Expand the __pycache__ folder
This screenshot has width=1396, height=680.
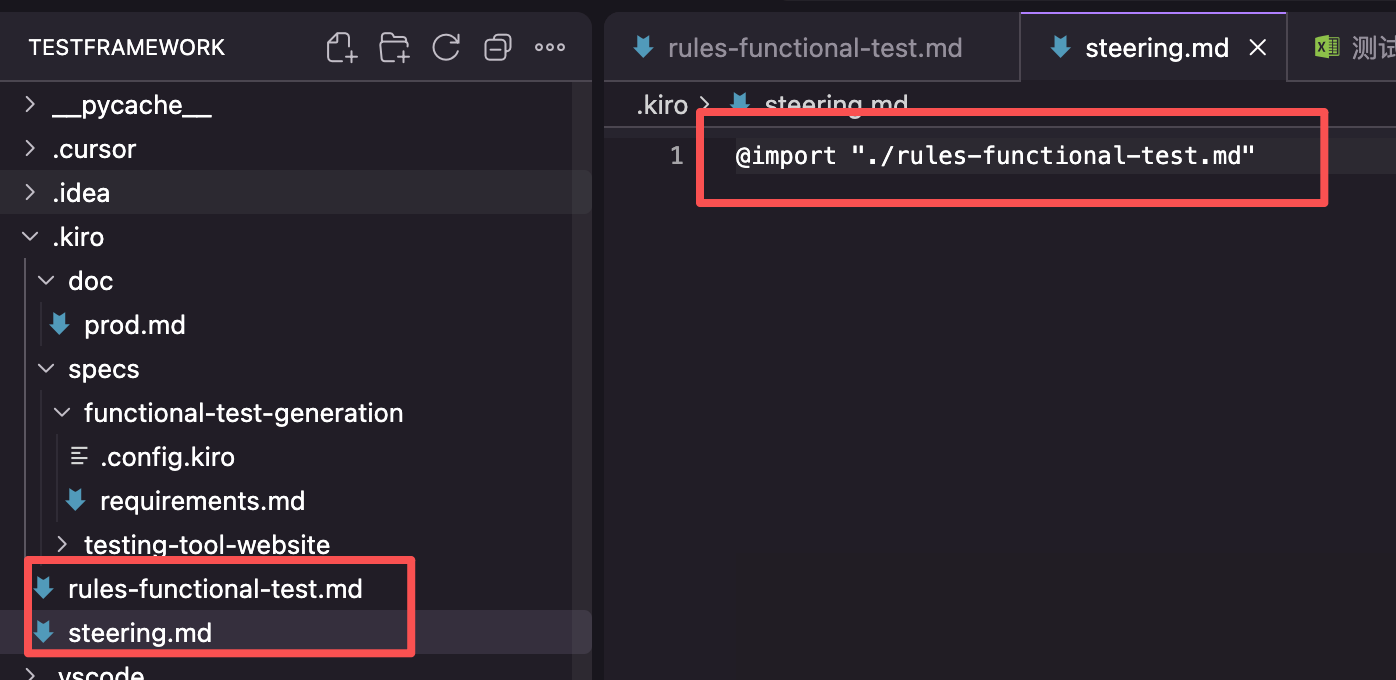point(30,105)
